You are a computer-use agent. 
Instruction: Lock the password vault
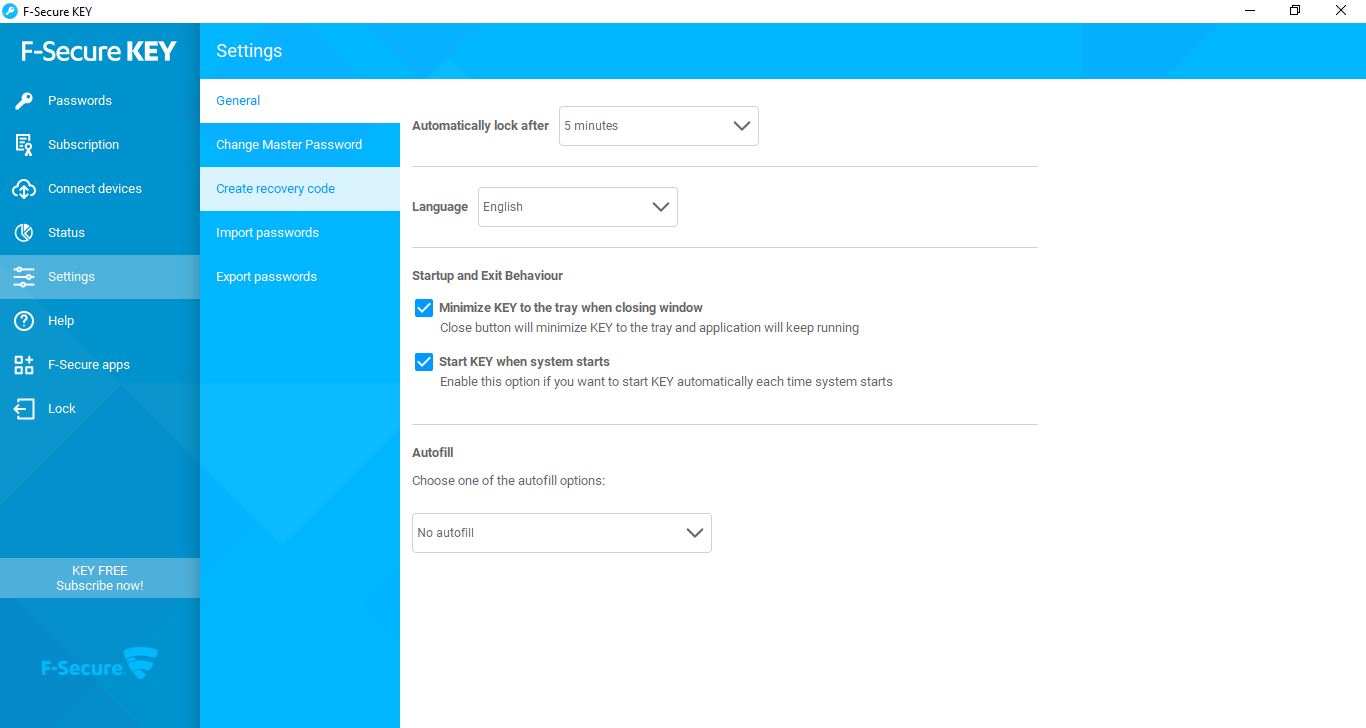coord(100,408)
